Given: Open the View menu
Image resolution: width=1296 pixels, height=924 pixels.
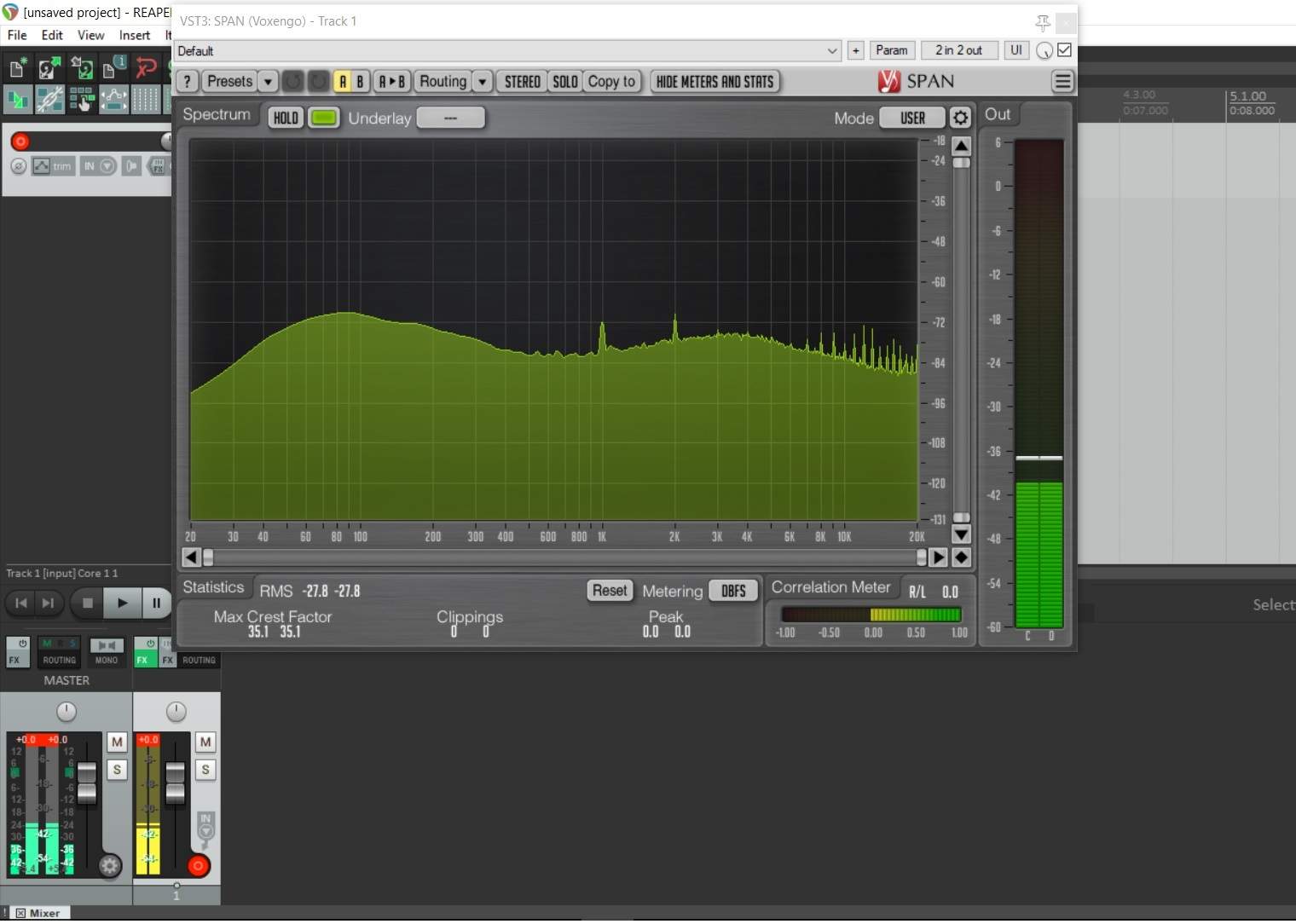Looking at the screenshot, I should pos(91,35).
